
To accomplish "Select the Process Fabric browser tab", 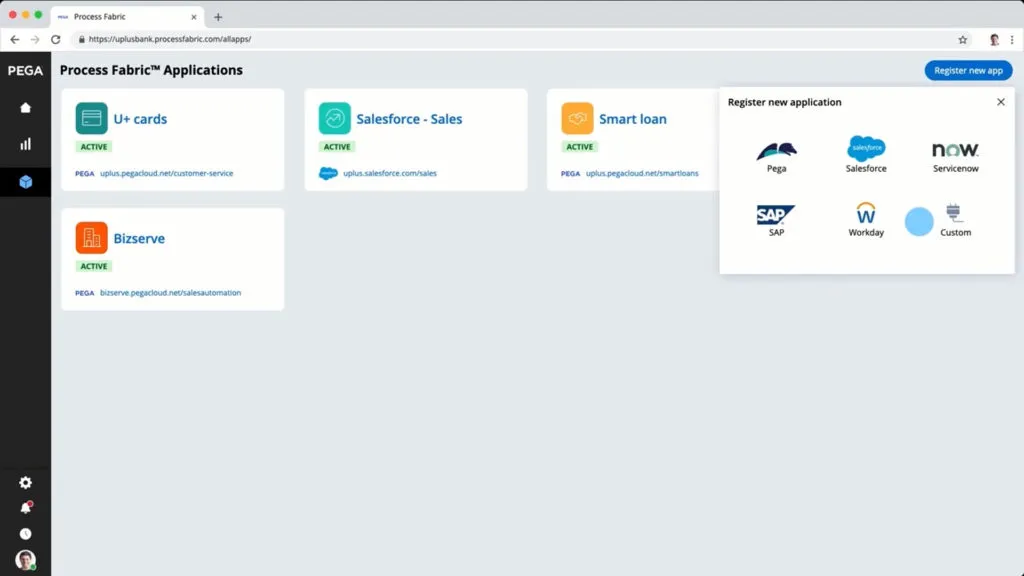I will pyautogui.click(x=127, y=17).
